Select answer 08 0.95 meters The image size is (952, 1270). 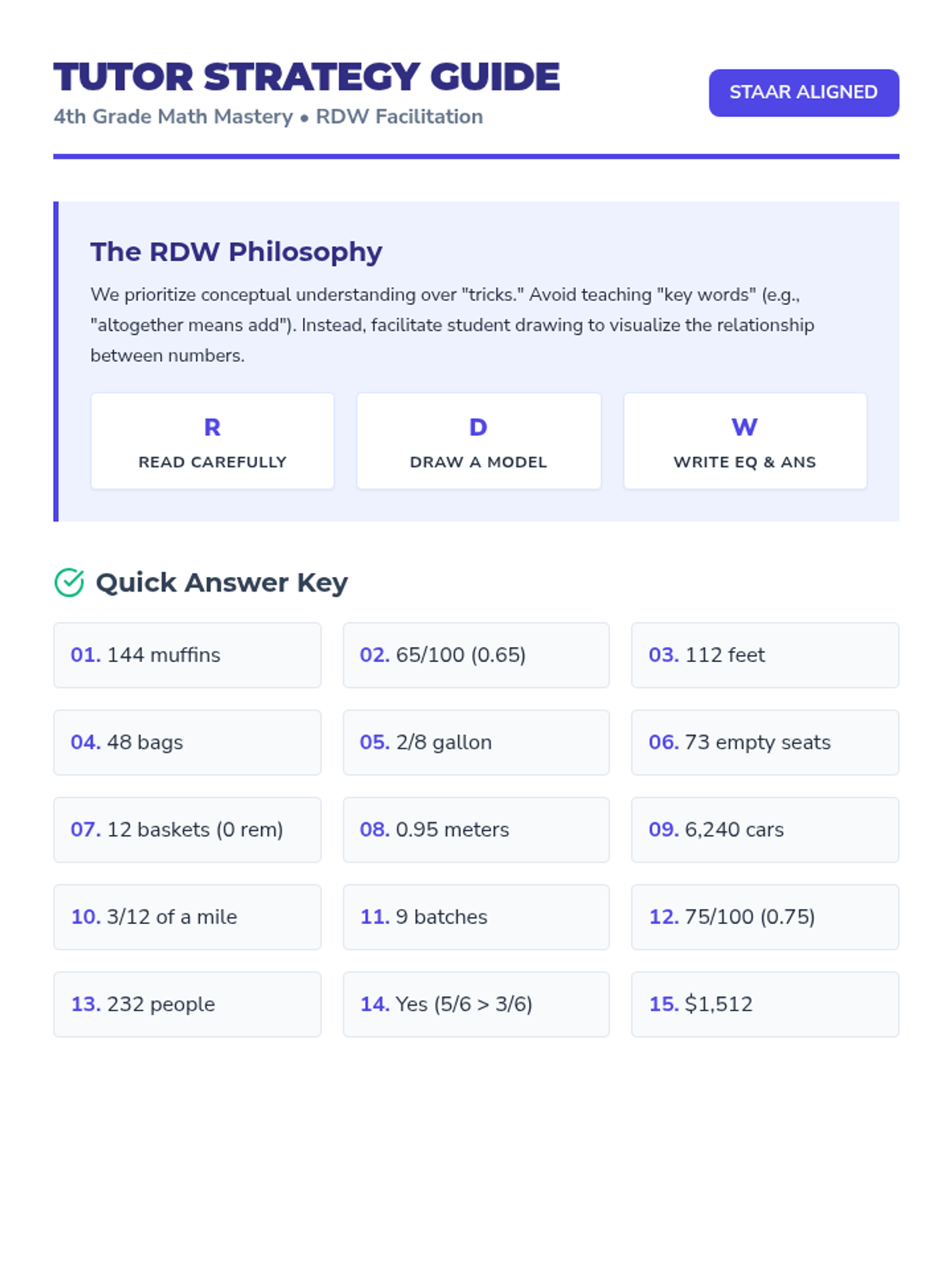[476, 829]
